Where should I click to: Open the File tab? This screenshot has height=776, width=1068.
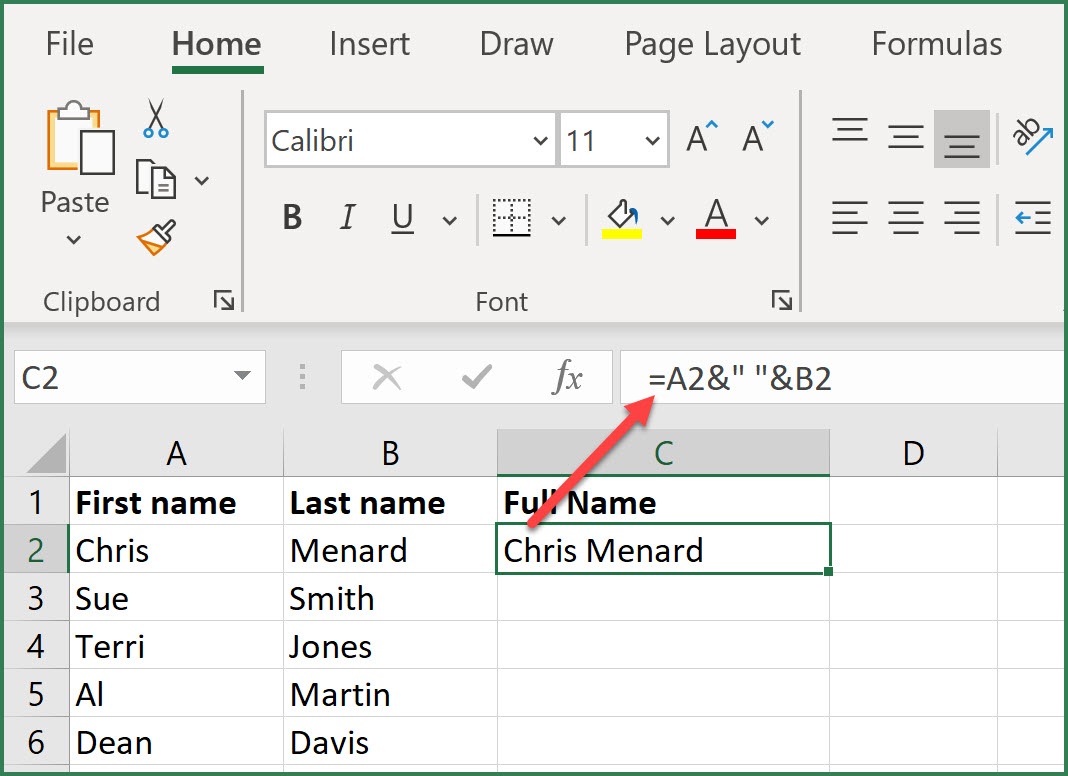69,44
